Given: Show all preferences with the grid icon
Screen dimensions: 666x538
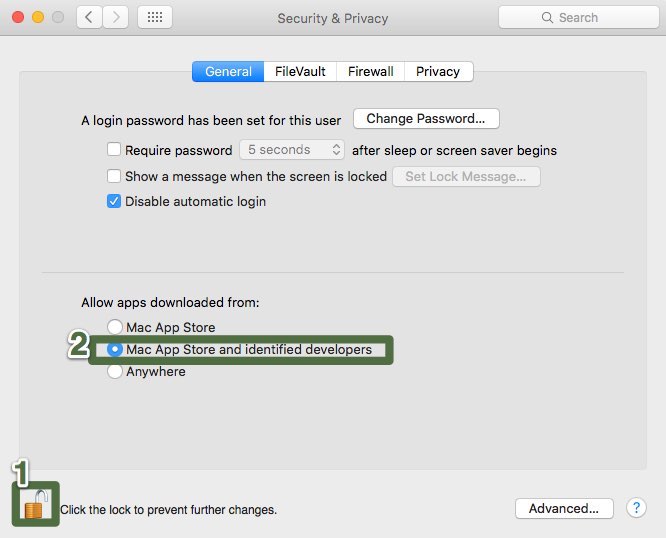Looking at the screenshot, I should coord(155,17).
